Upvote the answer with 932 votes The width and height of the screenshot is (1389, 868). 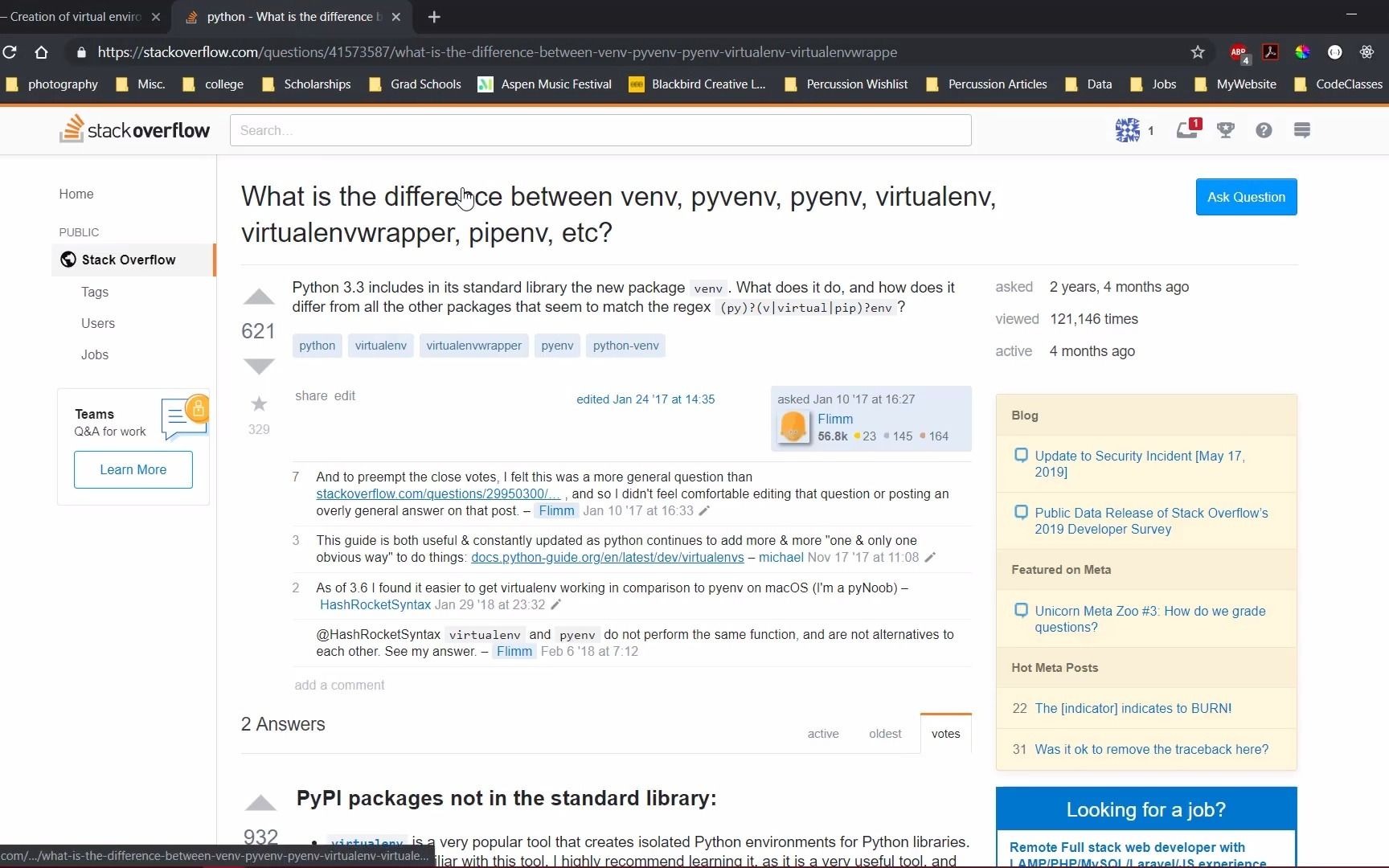260,803
